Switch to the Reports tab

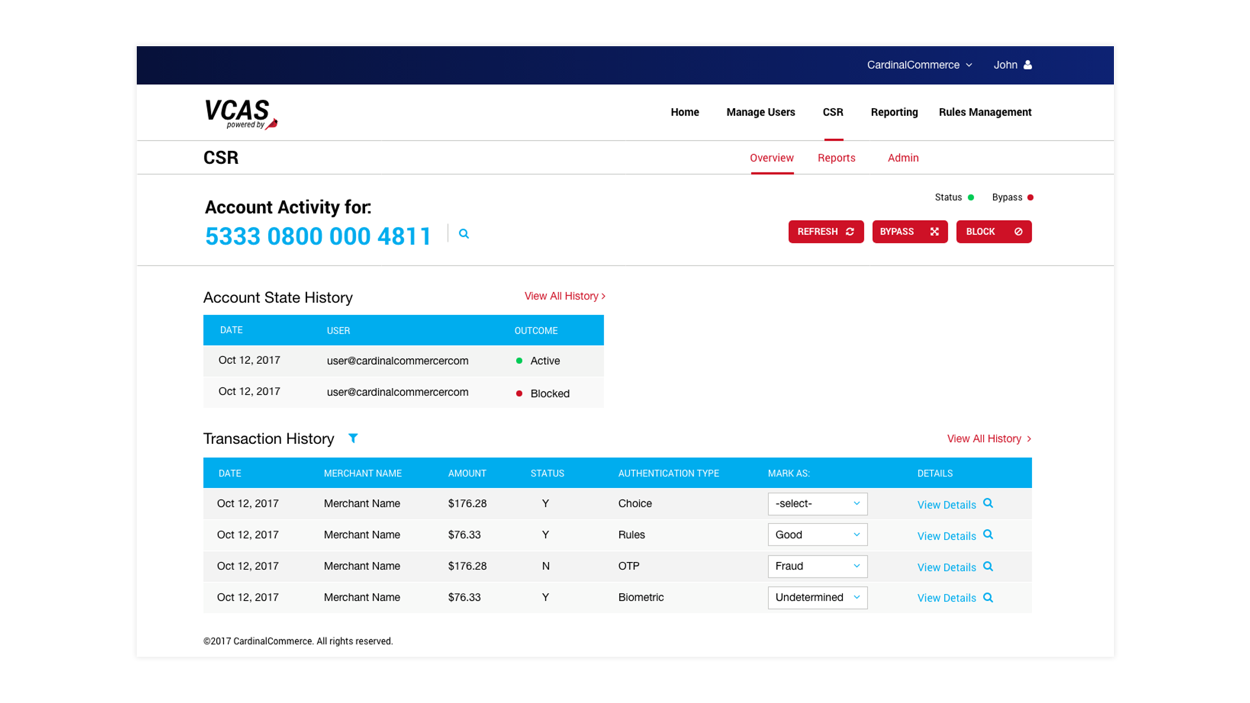(x=836, y=157)
